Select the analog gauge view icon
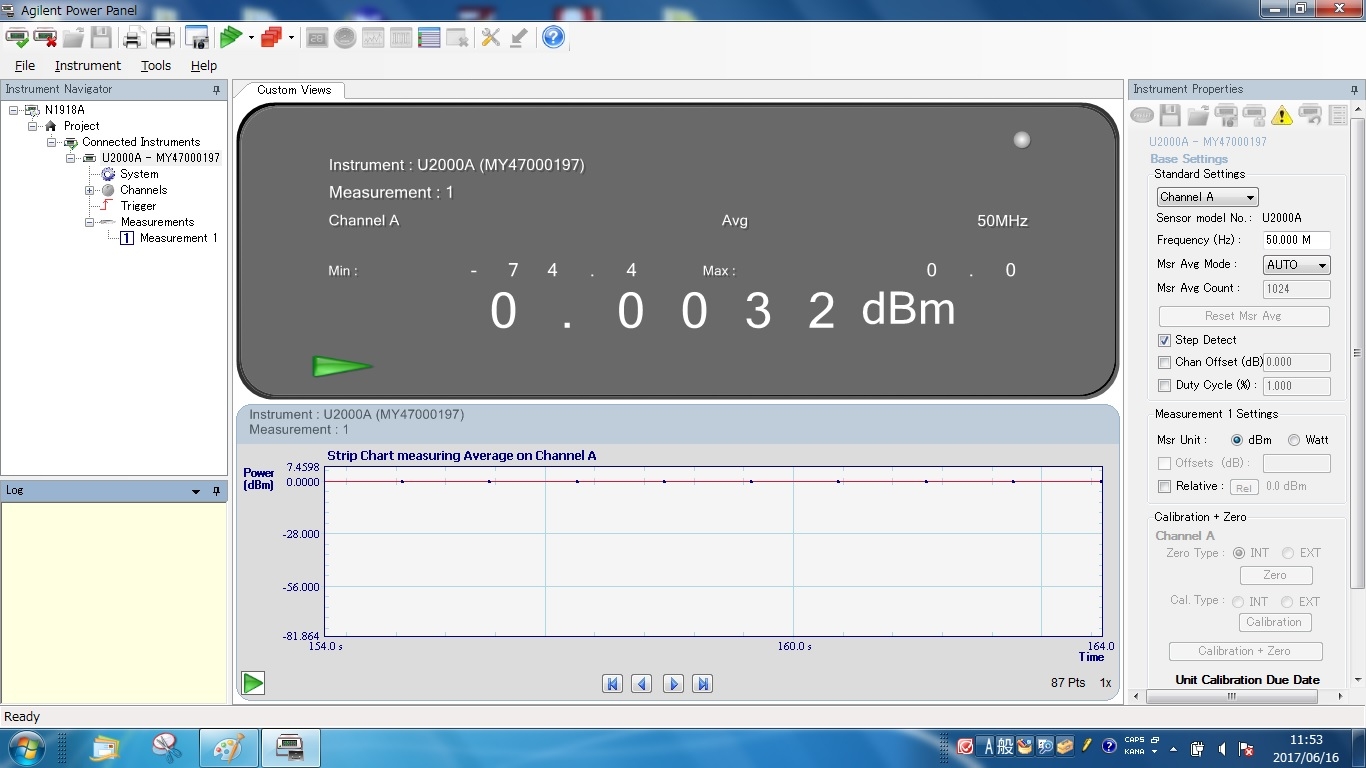This screenshot has height=768, width=1366. 345,38
